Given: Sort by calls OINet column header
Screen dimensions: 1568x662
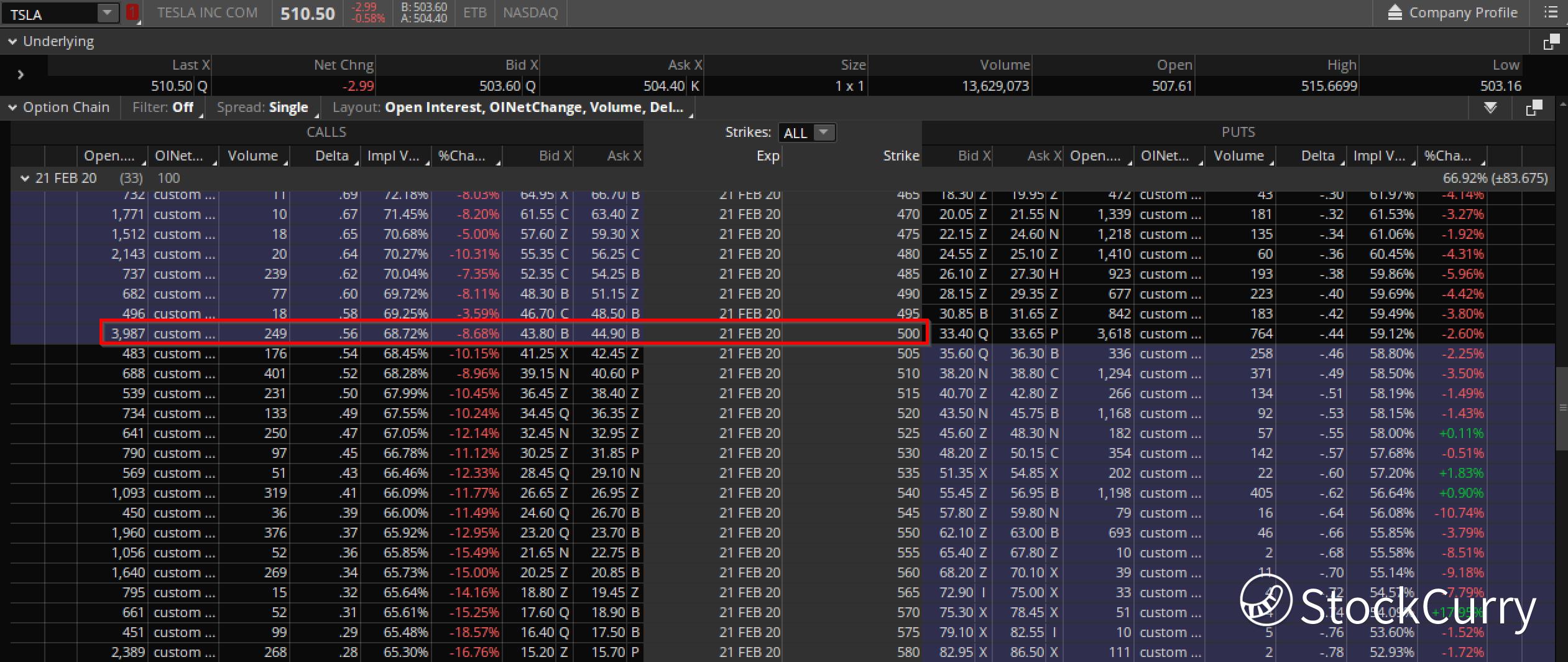Looking at the screenshot, I should pyautogui.click(x=183, y=156).
